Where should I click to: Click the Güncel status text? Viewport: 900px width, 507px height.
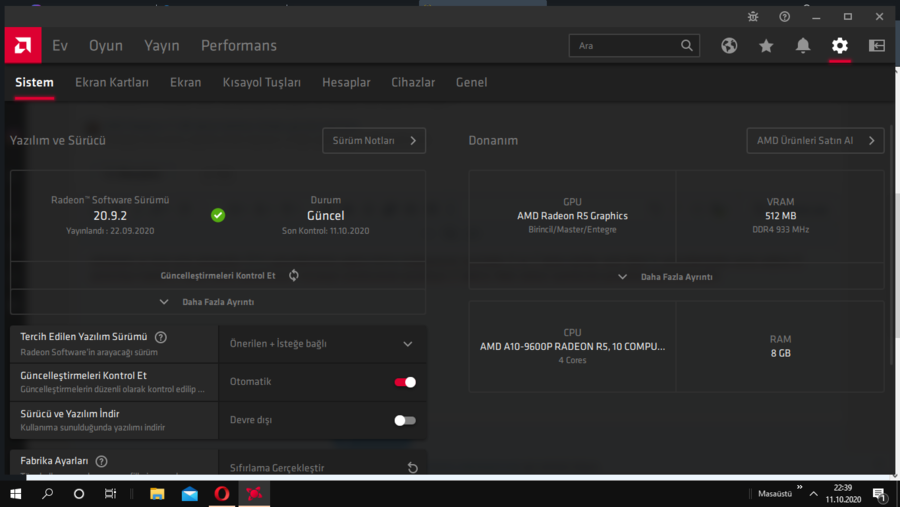325,216
